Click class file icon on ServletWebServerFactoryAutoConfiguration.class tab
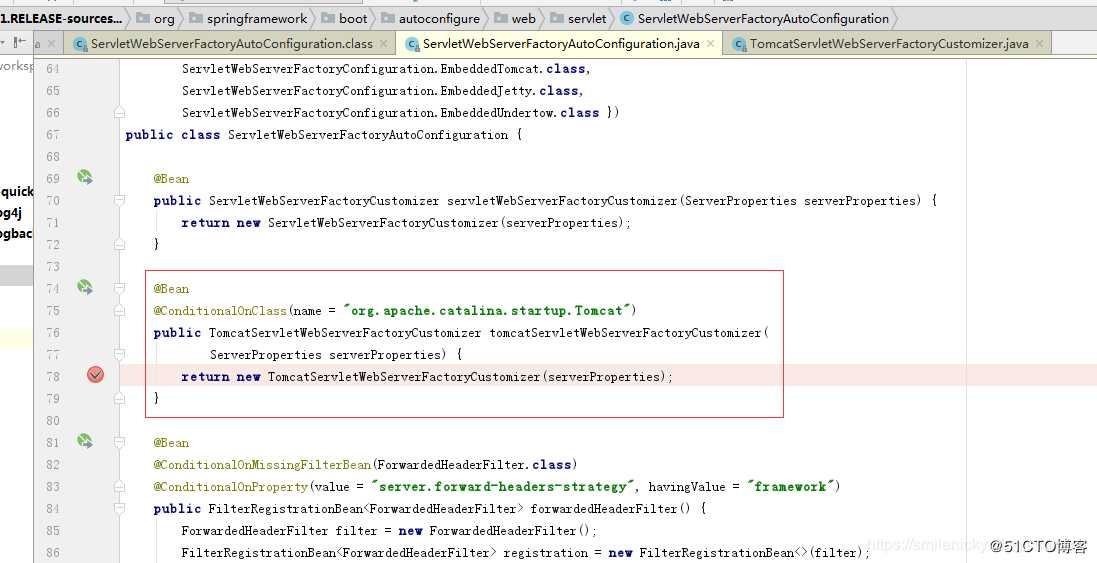Image resolution: width=1097 pixels, height=563 pixels. click(x=80, y=44)
